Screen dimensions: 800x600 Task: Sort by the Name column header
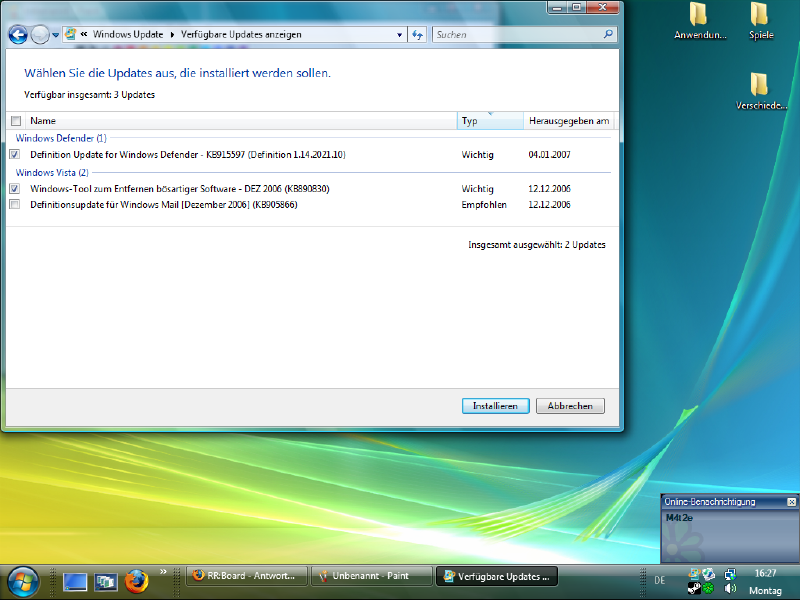click(x=240, y=121)
